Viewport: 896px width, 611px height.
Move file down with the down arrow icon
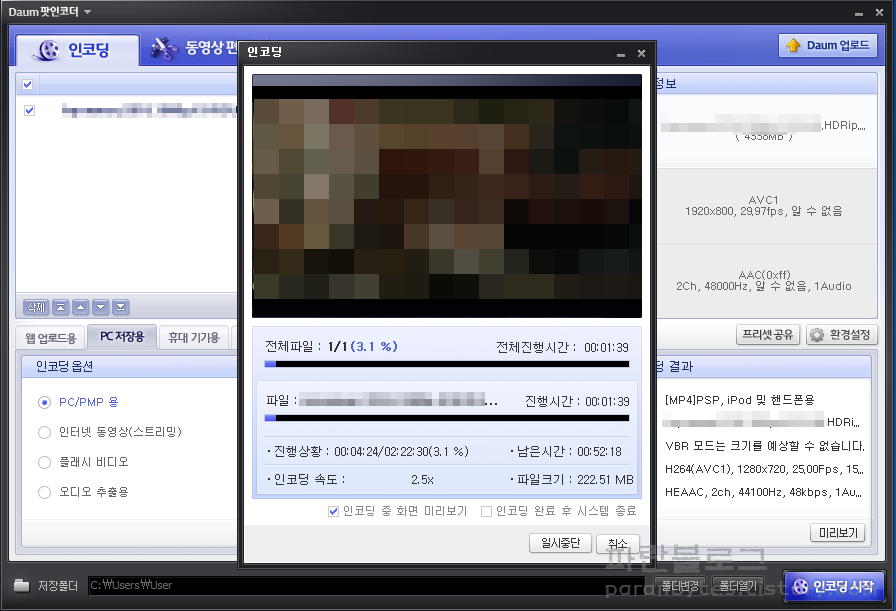(x=101, y=307)
